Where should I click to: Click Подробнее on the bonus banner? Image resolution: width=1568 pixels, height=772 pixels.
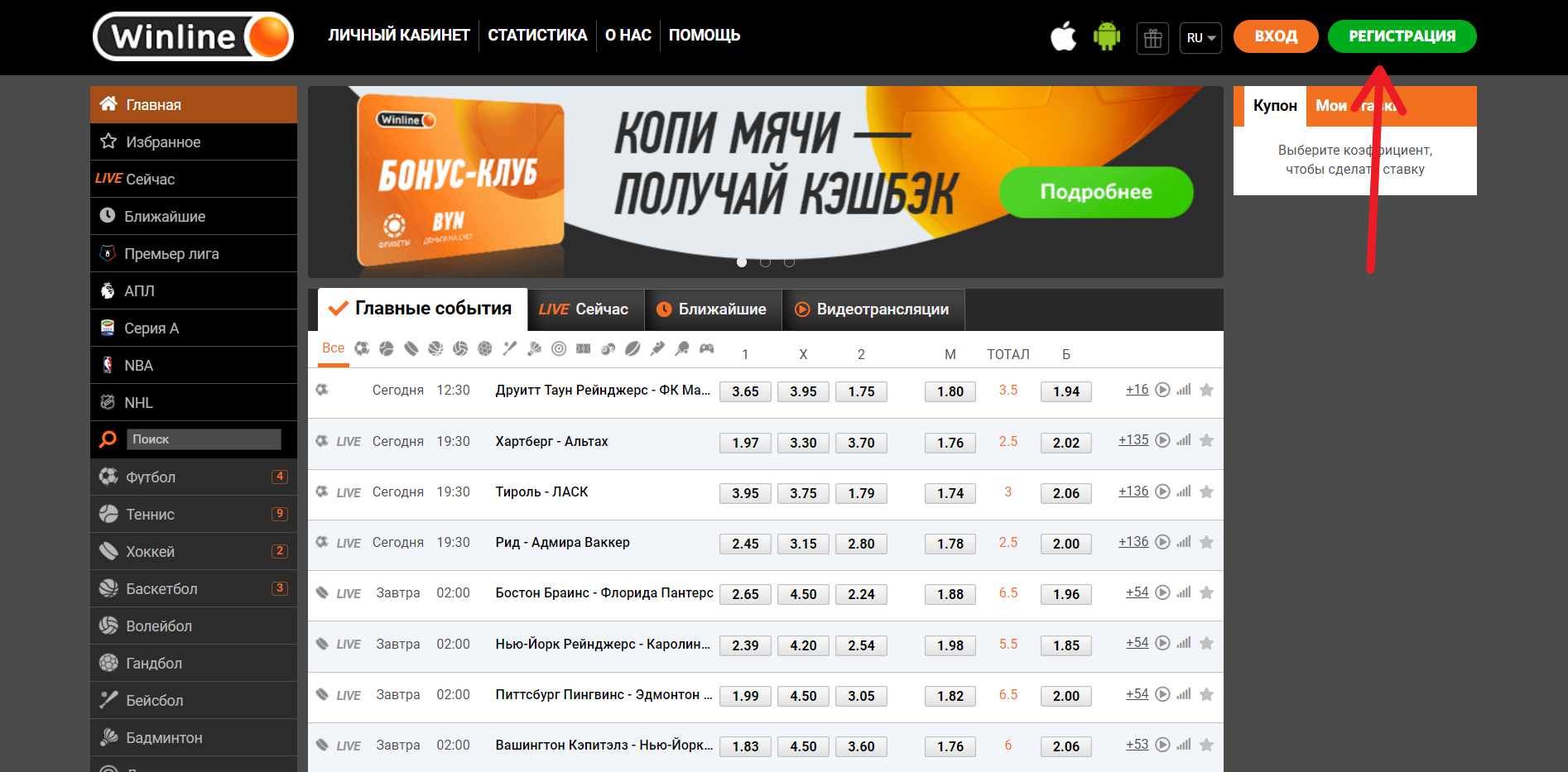[x=1096, y=192]
